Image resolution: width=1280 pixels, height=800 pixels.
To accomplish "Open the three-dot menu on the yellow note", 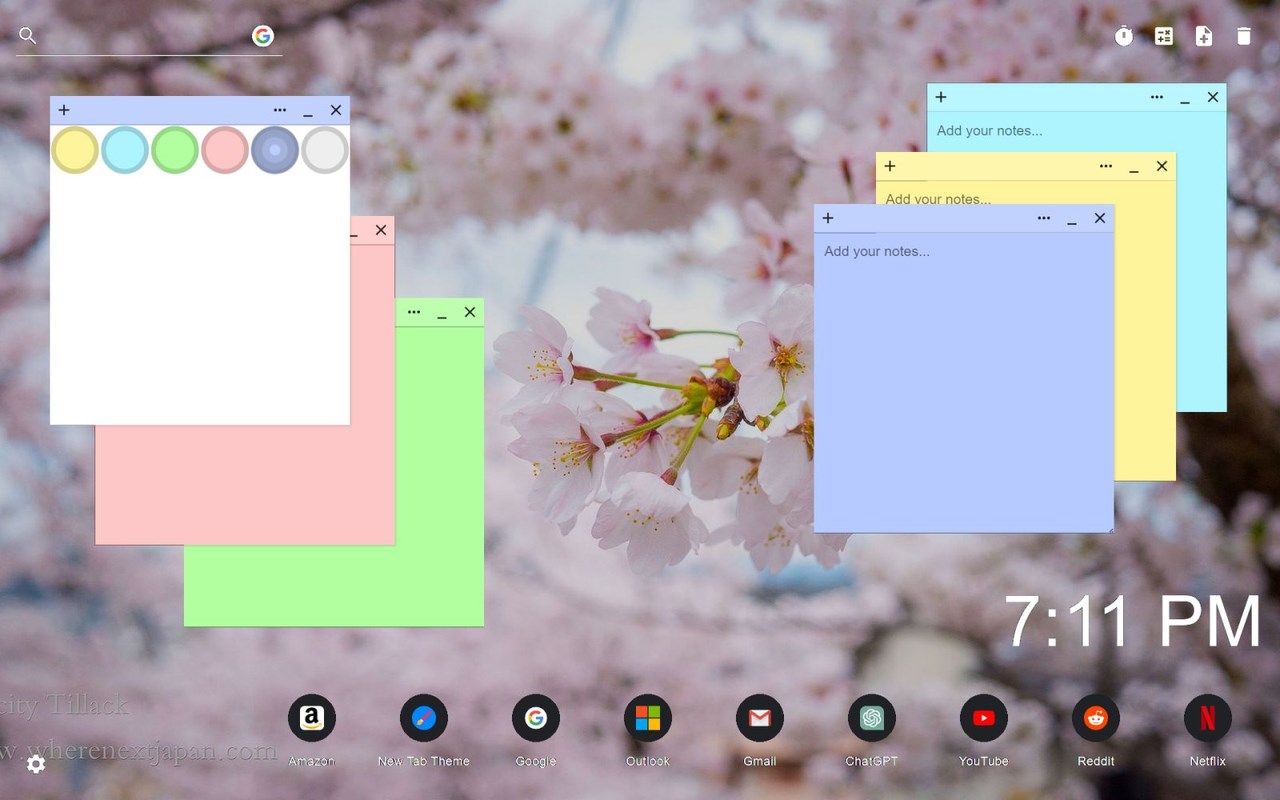I will (x=1106, y=166).
